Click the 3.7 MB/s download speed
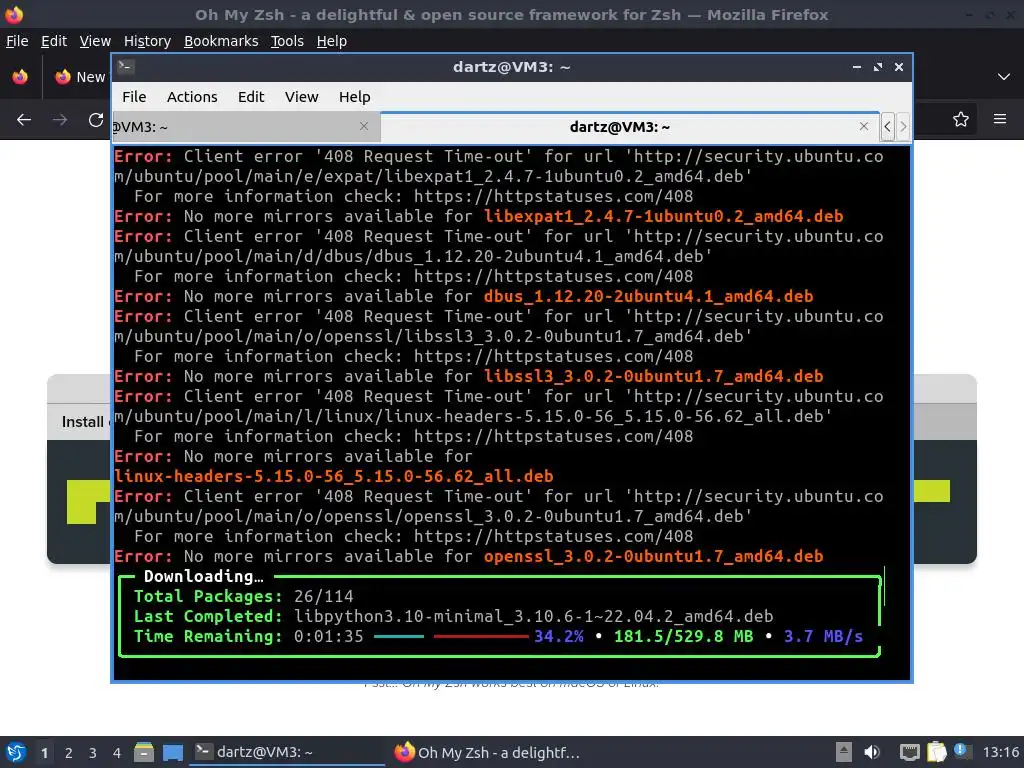1024x768 pixels. click(x=824, y=636)
